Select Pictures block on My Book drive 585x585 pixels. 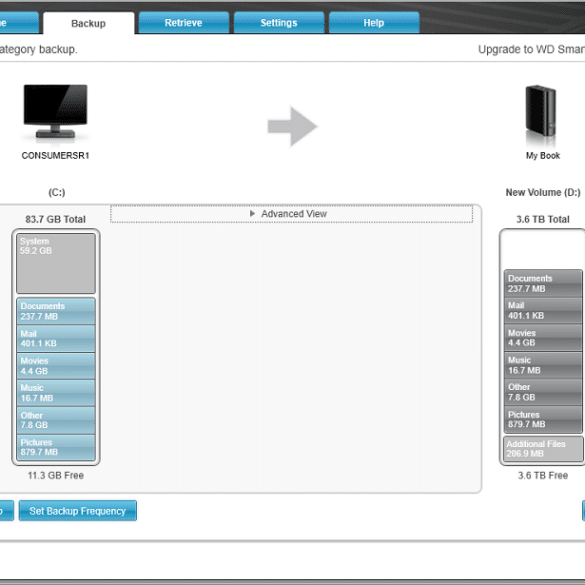point(543,419)
